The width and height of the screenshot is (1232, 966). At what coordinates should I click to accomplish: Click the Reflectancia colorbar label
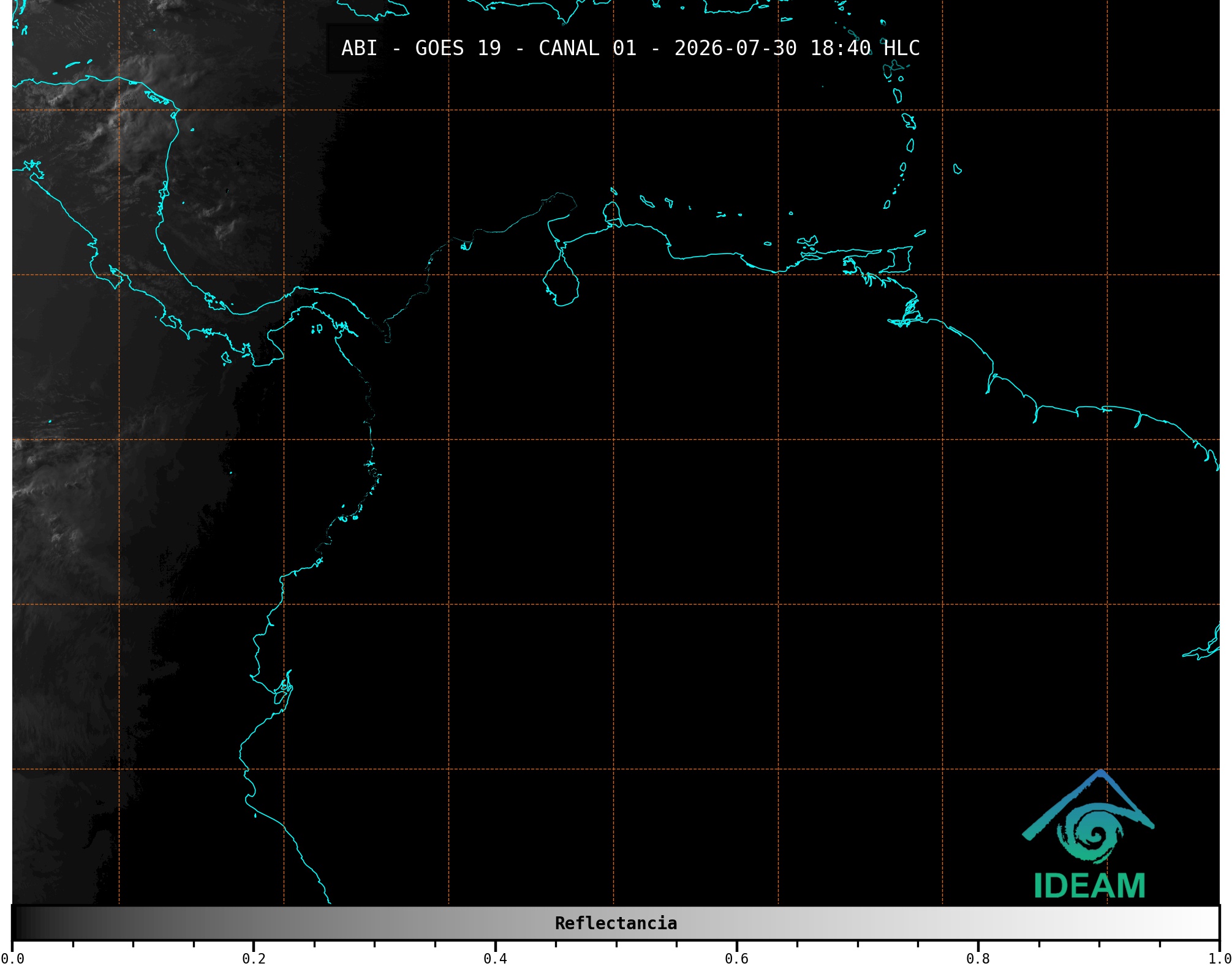tap(616, 923)
